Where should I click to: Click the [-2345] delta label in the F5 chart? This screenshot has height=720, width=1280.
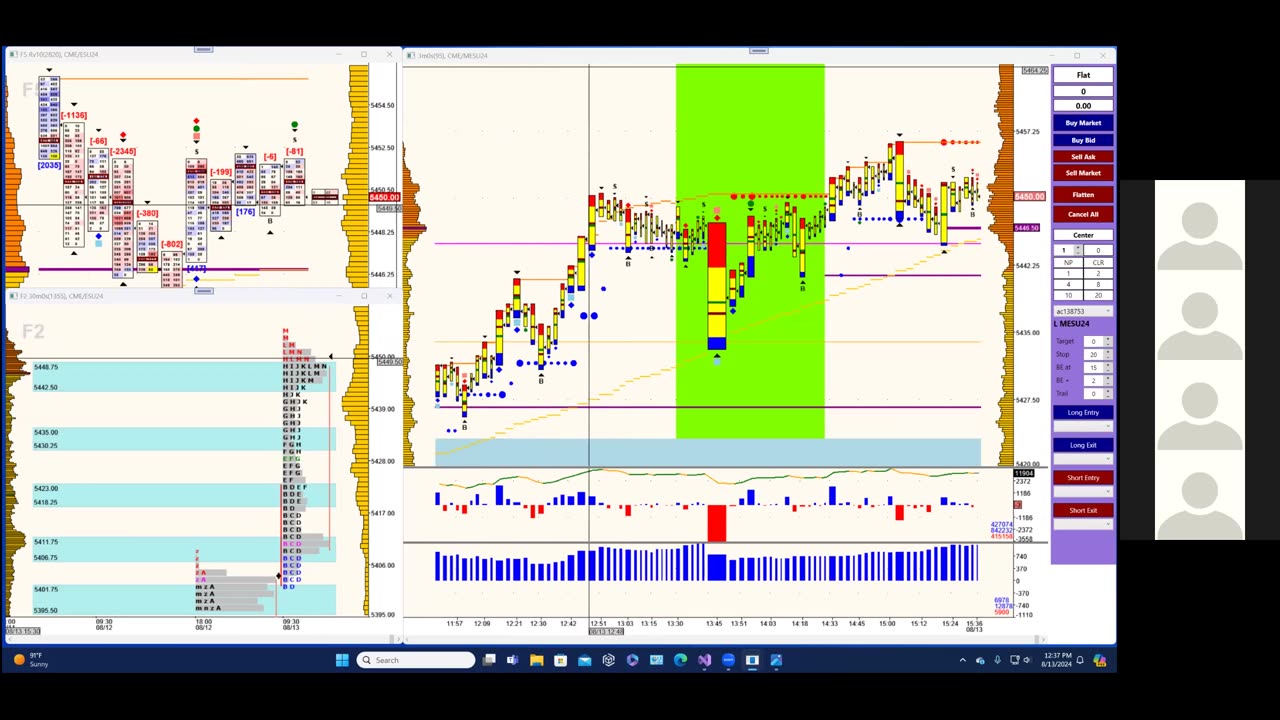123,152
